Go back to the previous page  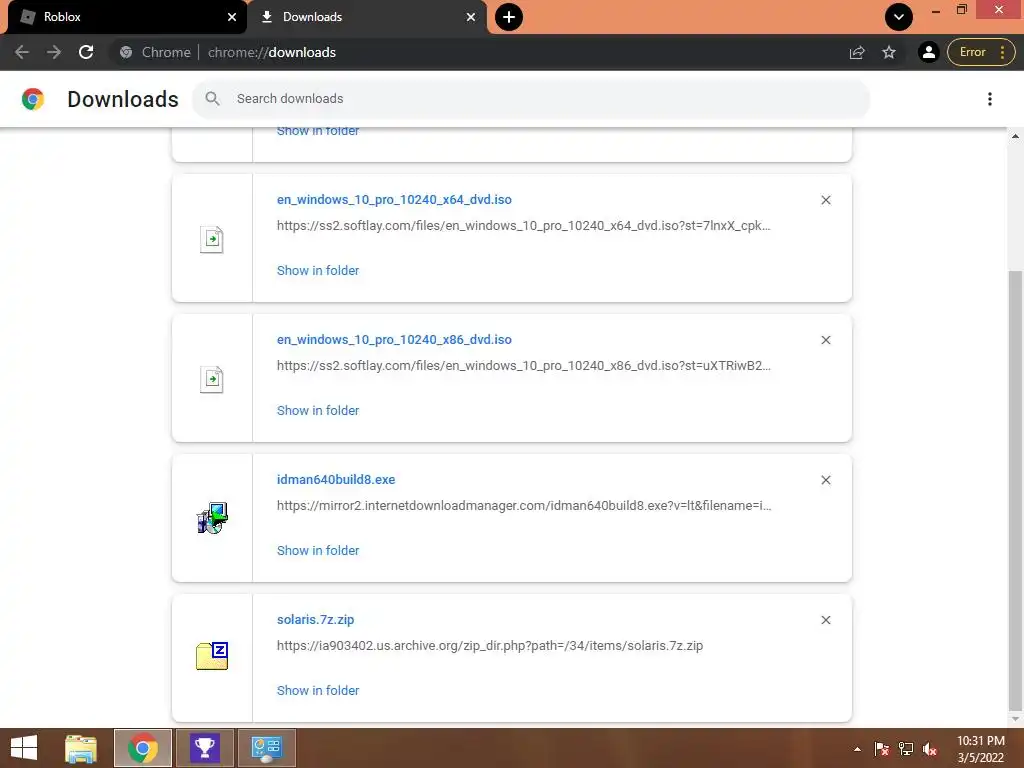tap(22, 52)
